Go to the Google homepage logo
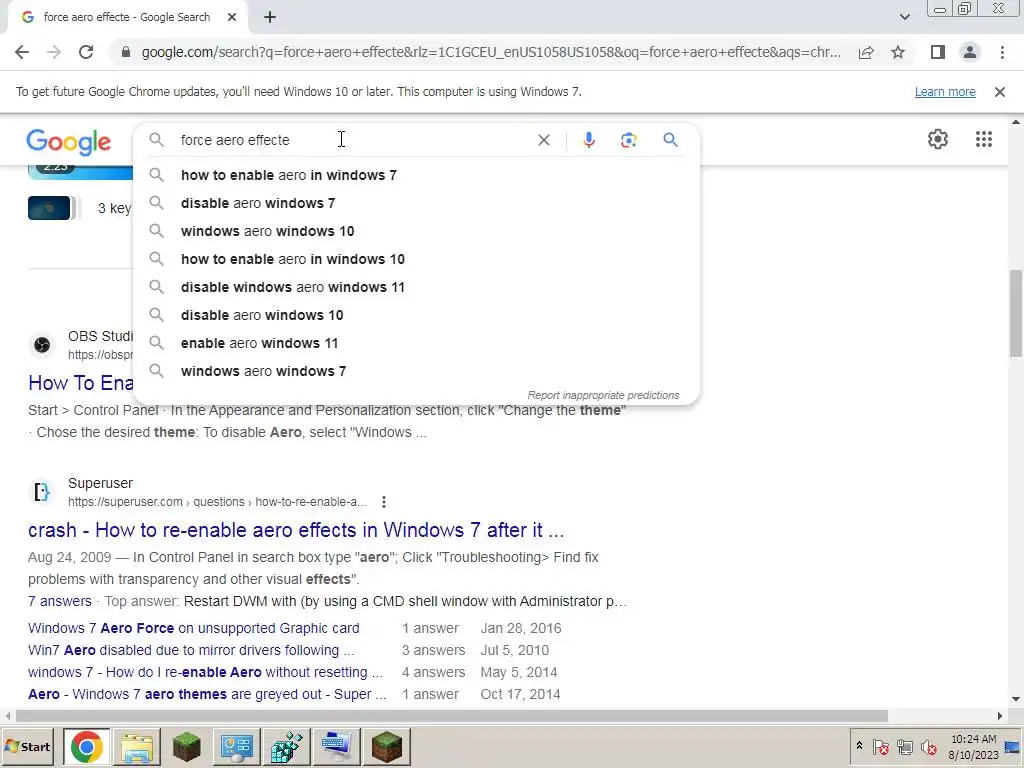The image size is (1024, 768). (x=69, y=142)
